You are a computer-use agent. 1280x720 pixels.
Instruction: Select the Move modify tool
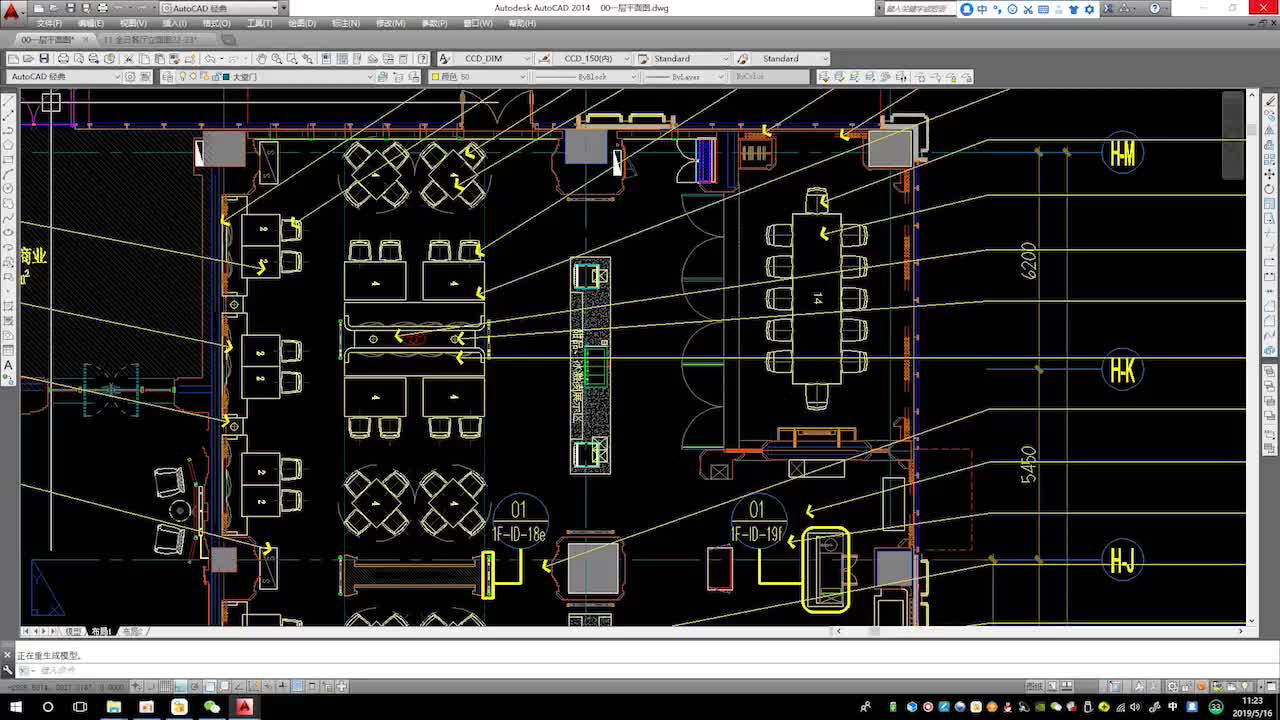click(1270, 174)
